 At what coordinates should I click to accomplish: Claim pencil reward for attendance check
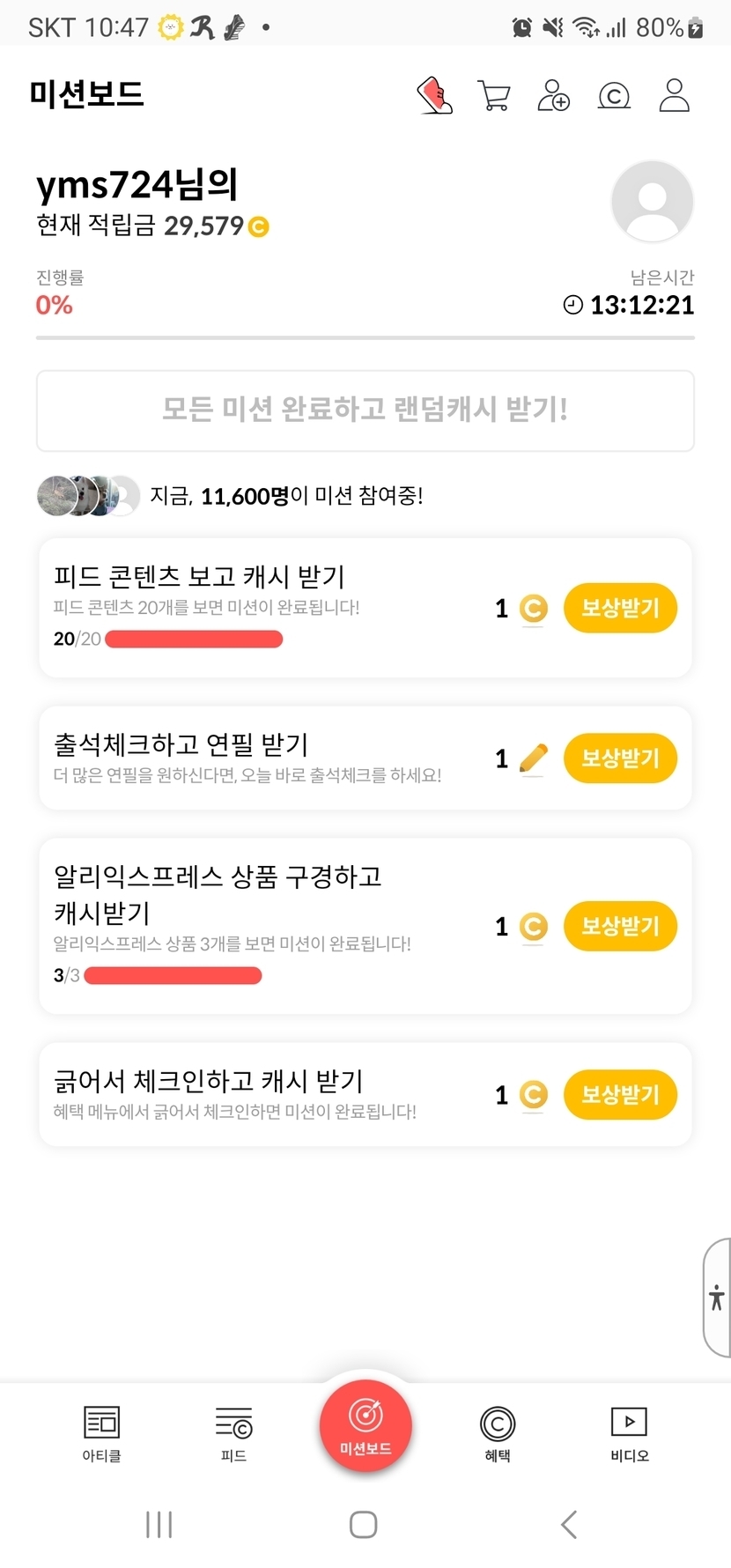click(620, 758)
